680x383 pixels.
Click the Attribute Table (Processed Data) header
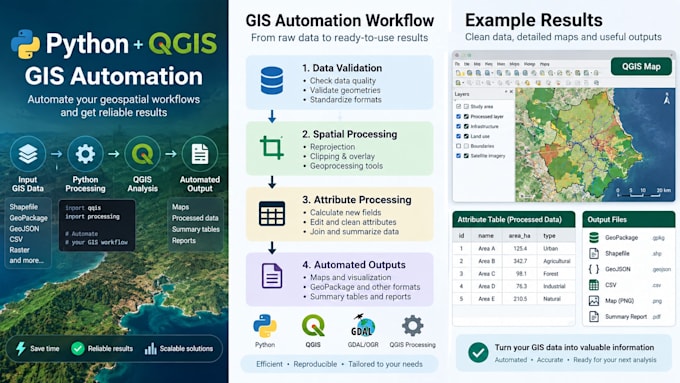[x=513, y=219]
